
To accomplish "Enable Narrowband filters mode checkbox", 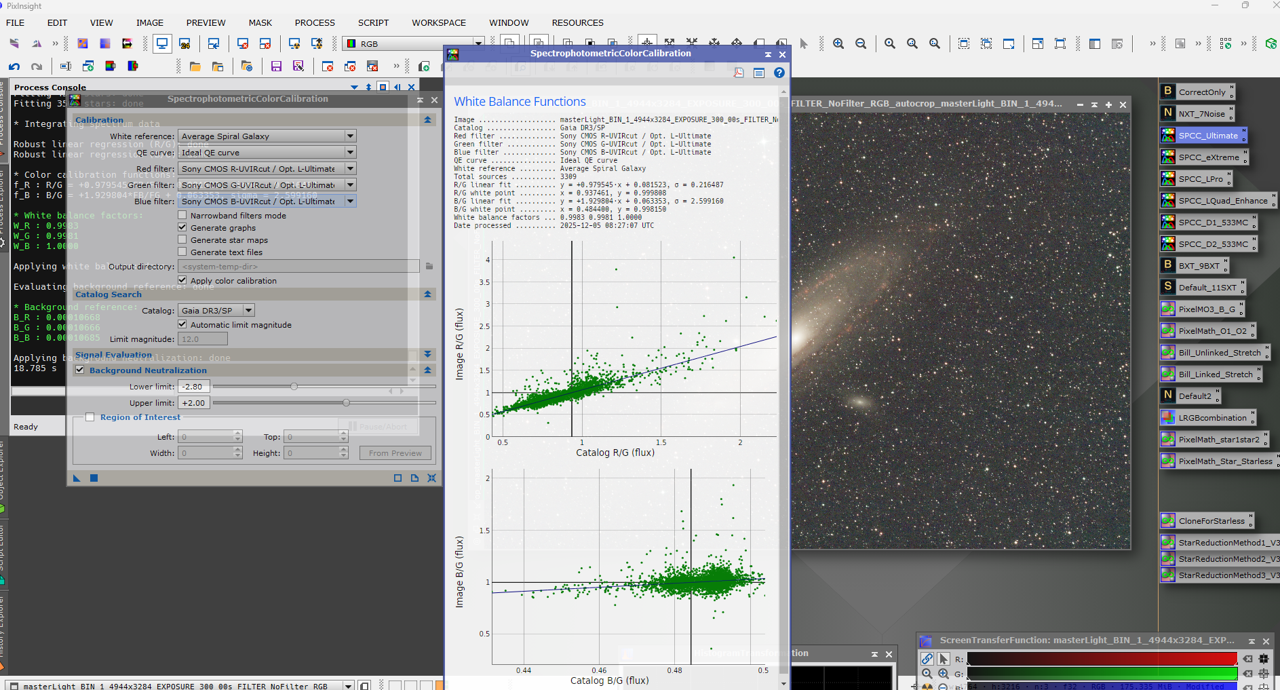I will (x=182, y=215).
